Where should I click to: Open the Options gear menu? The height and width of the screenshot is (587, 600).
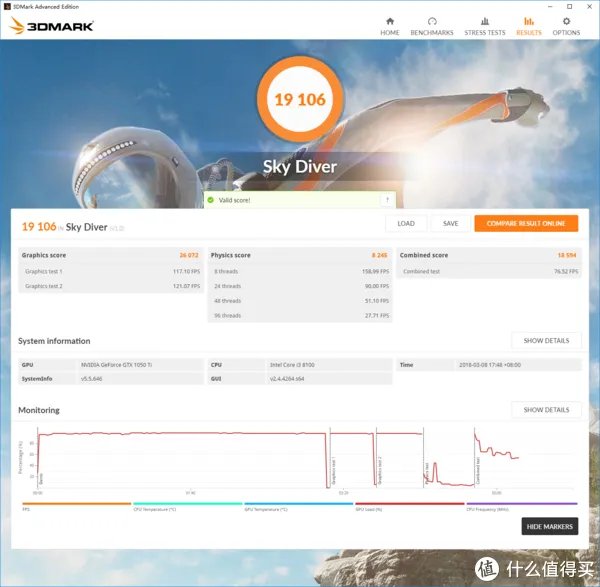click(x=566, y=25)
